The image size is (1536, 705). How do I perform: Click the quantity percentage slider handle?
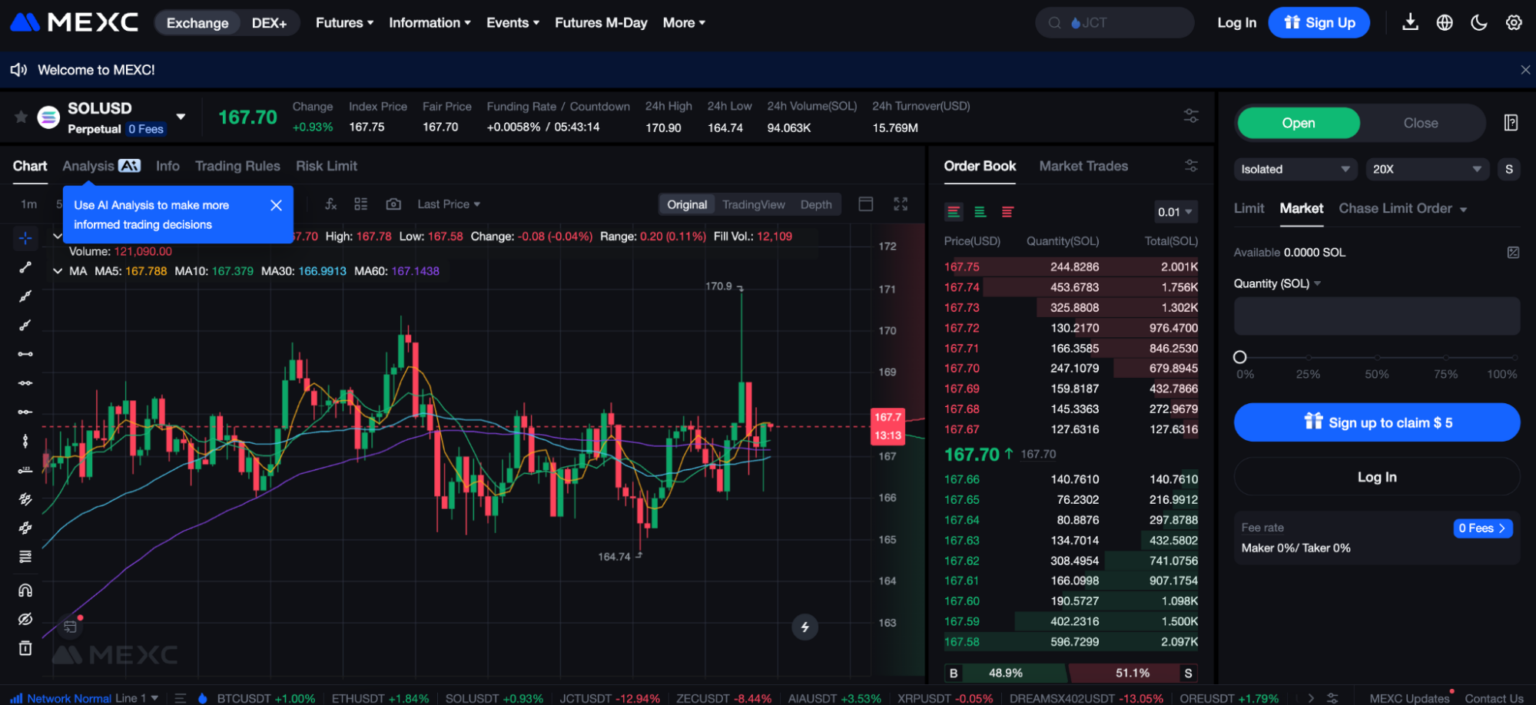click(1240, 357)
